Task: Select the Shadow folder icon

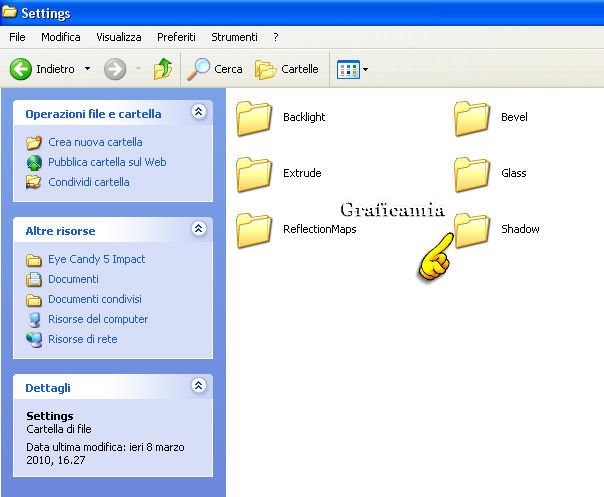Action: [472, 230]
